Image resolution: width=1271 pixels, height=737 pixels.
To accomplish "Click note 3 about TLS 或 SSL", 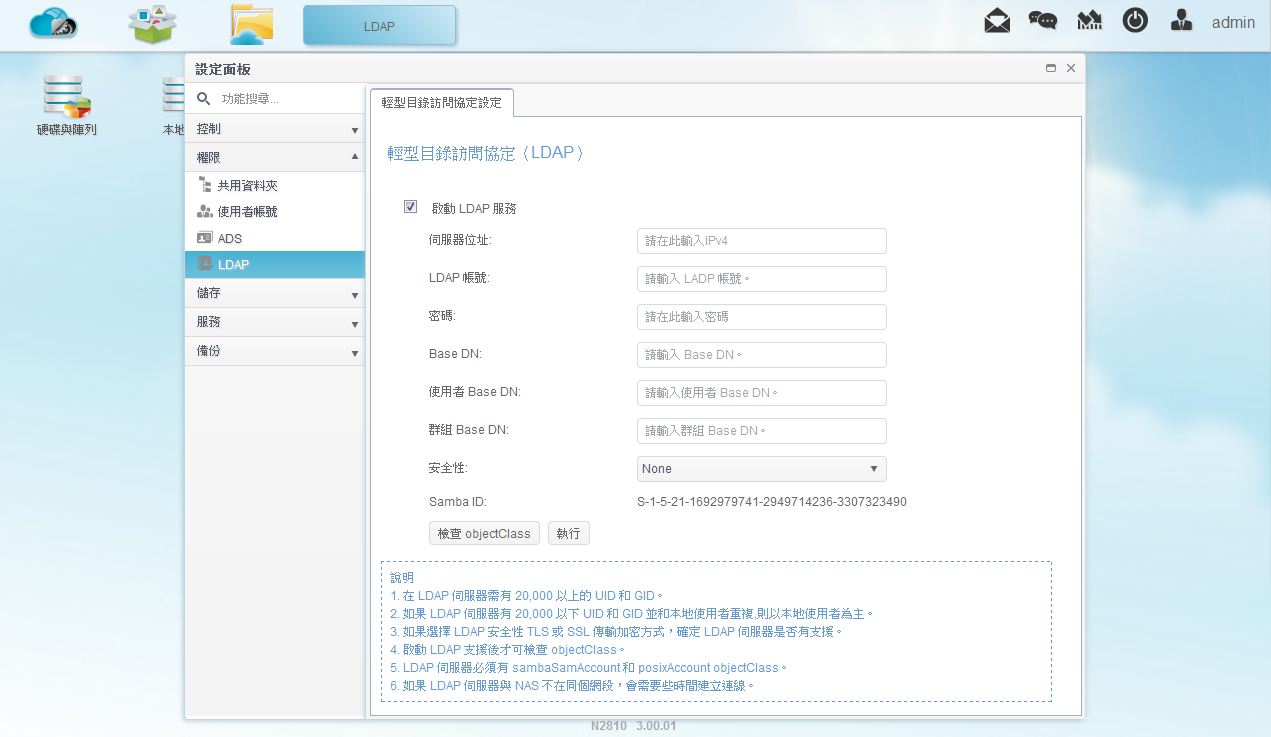I will (x=617, y=632).
